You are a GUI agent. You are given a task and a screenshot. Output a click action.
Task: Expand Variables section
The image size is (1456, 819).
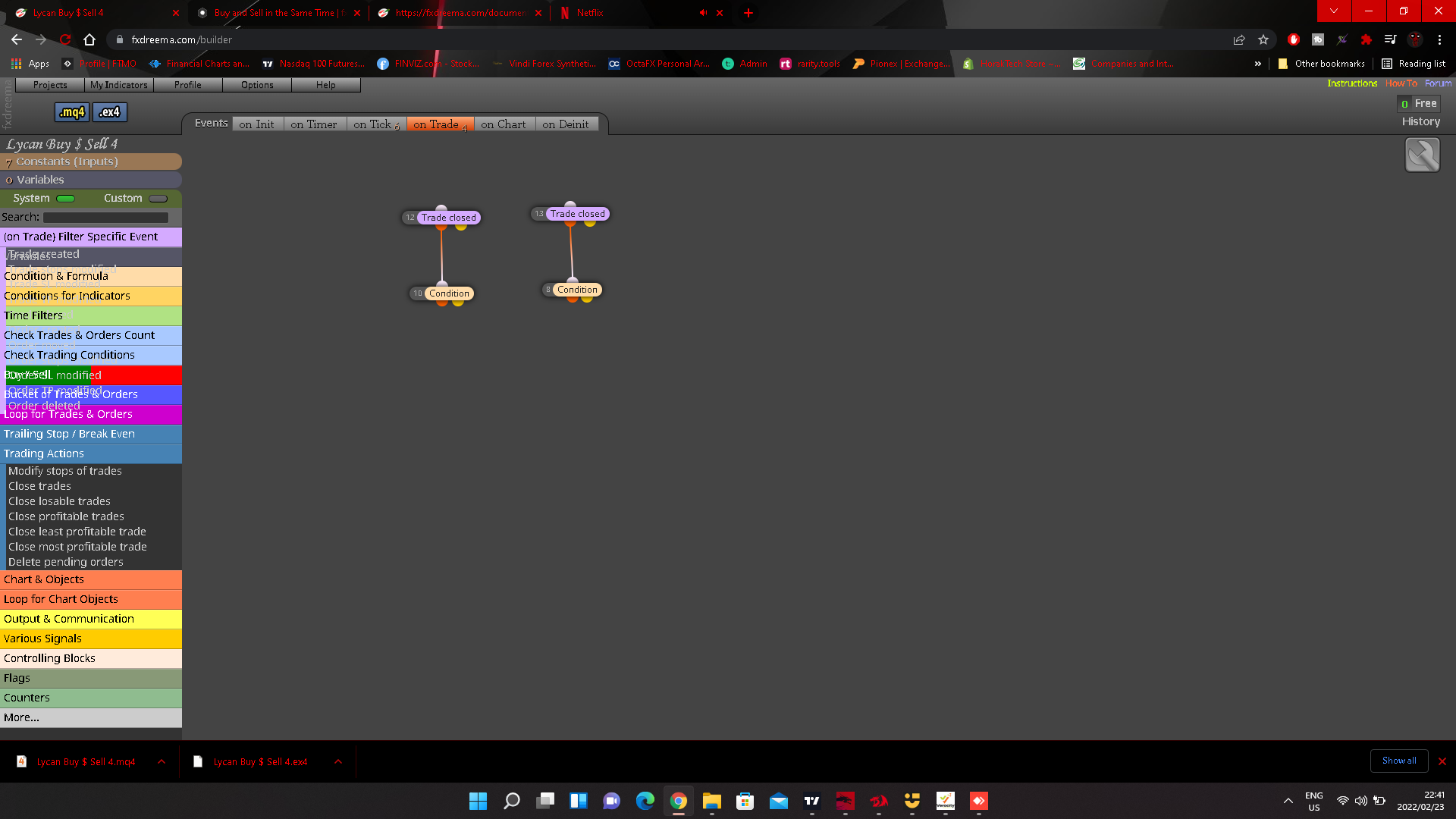[x=91, y=180]
